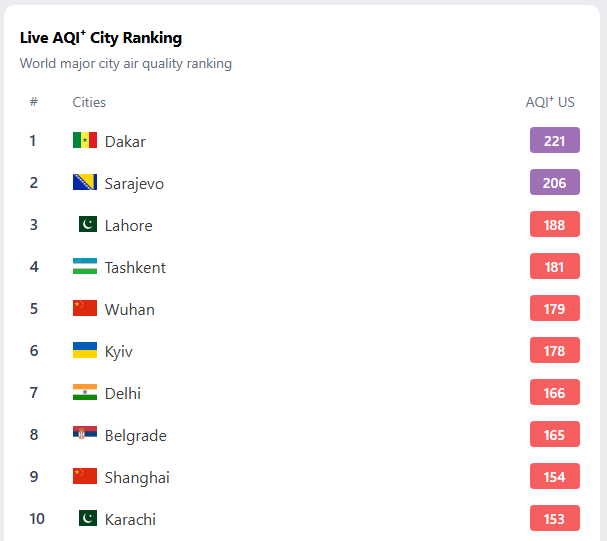Click the Ukraine flag beside Kyiv
Screen dimensions: 607x541
coord(85,351)
